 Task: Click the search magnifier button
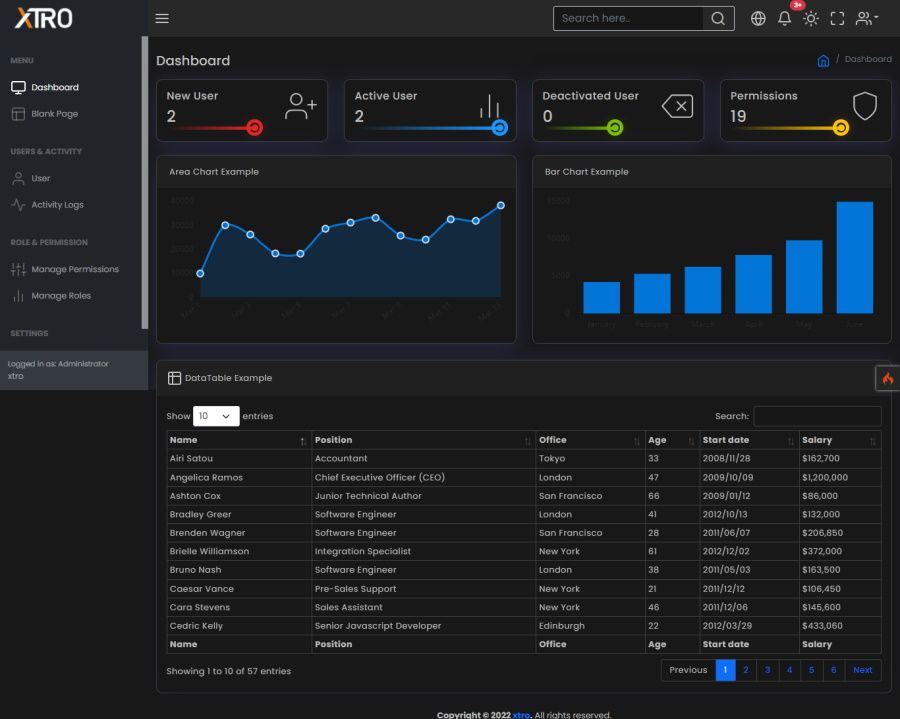pos(718,18)
